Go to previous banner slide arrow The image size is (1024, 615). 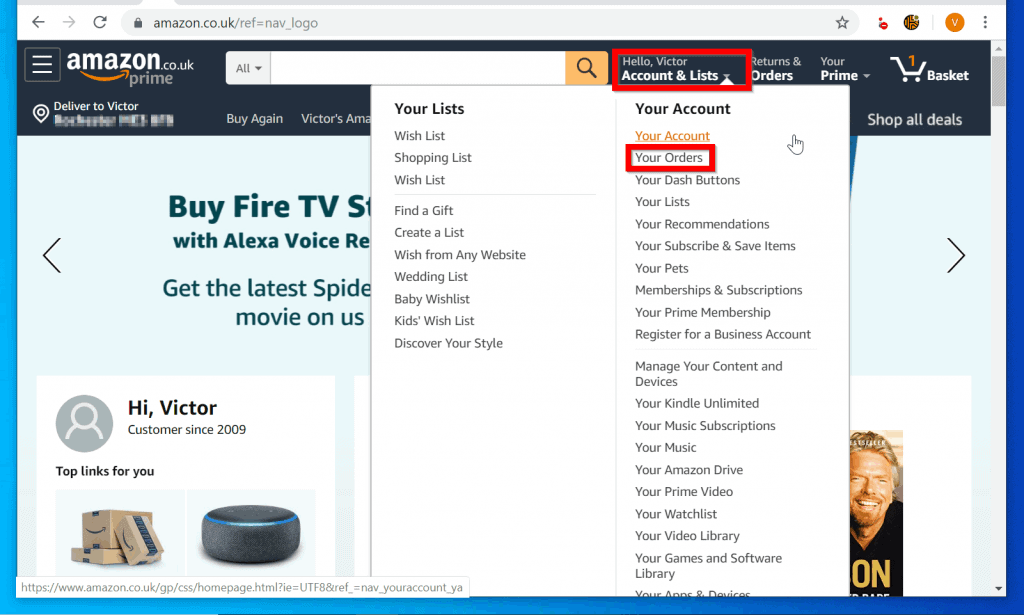(52, 255)
